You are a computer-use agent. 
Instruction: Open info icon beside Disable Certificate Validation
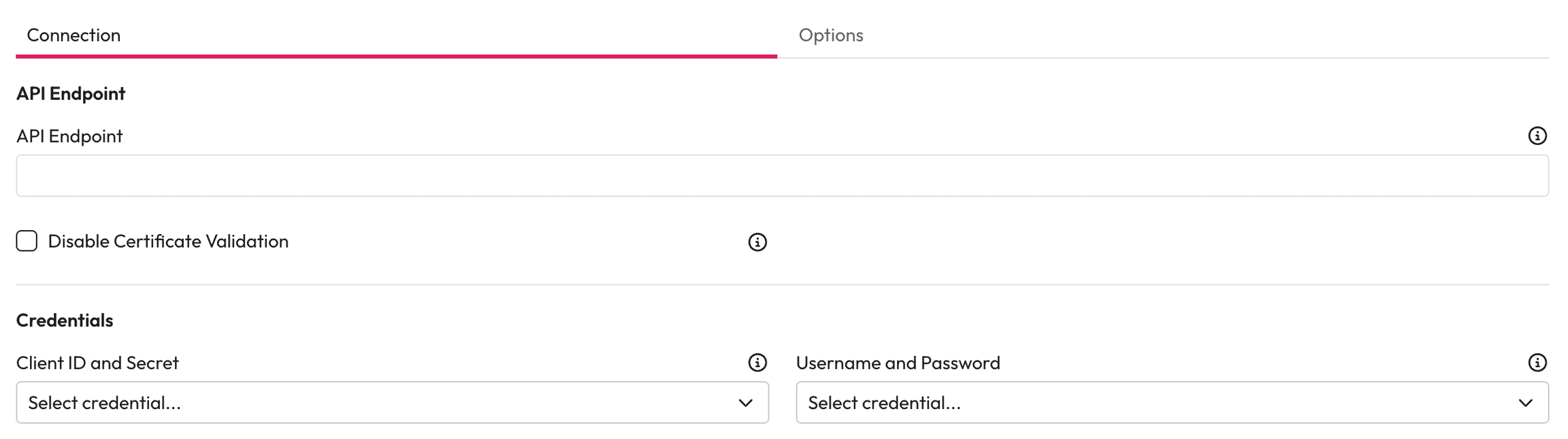pyautogui.click(x=757, y=242)
